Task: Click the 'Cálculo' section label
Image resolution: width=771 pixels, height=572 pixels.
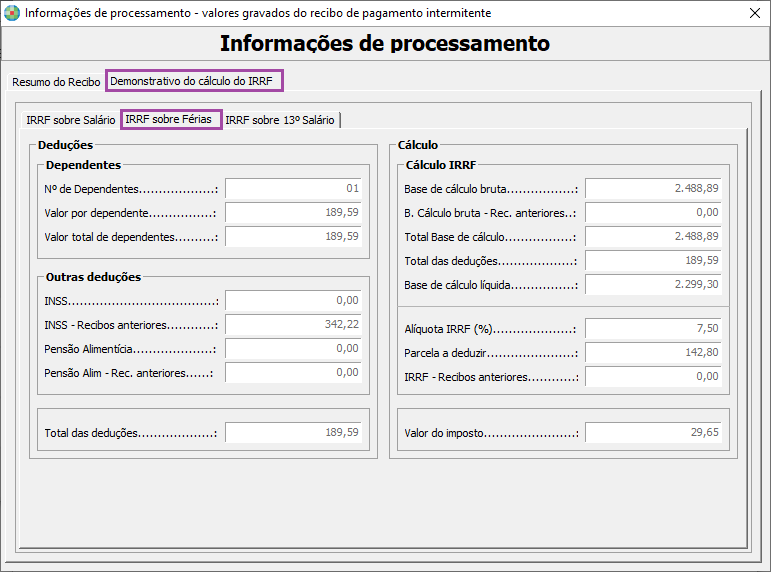Action: click(x=417, y=145)
